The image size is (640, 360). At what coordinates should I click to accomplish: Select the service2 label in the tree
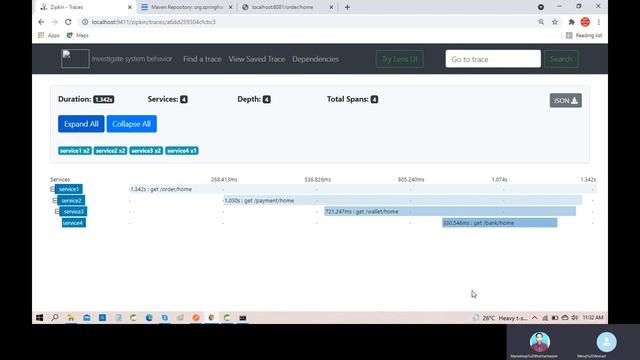(x=71, y=200)
